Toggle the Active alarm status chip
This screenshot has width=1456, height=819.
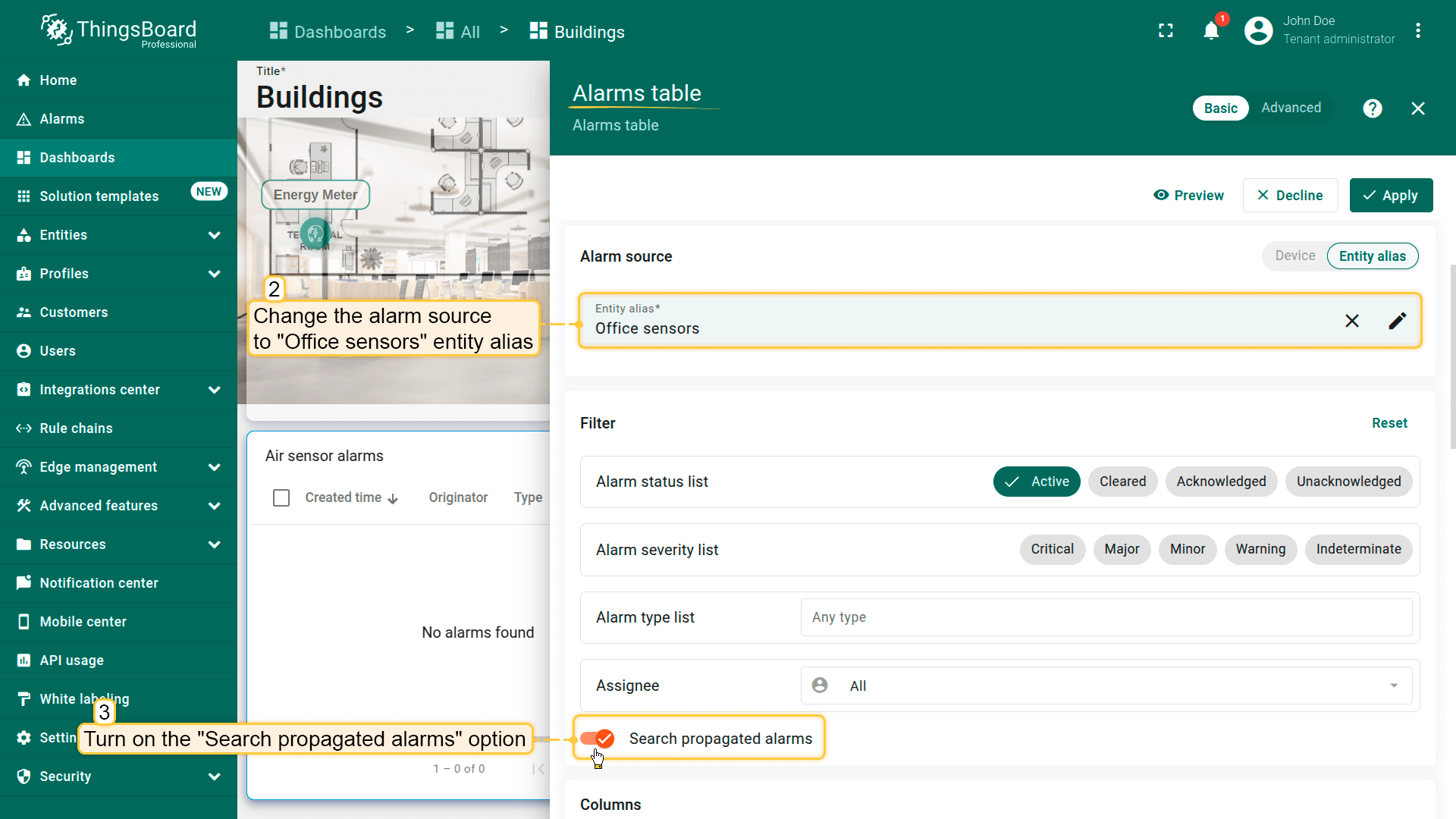pos(1036,482)
